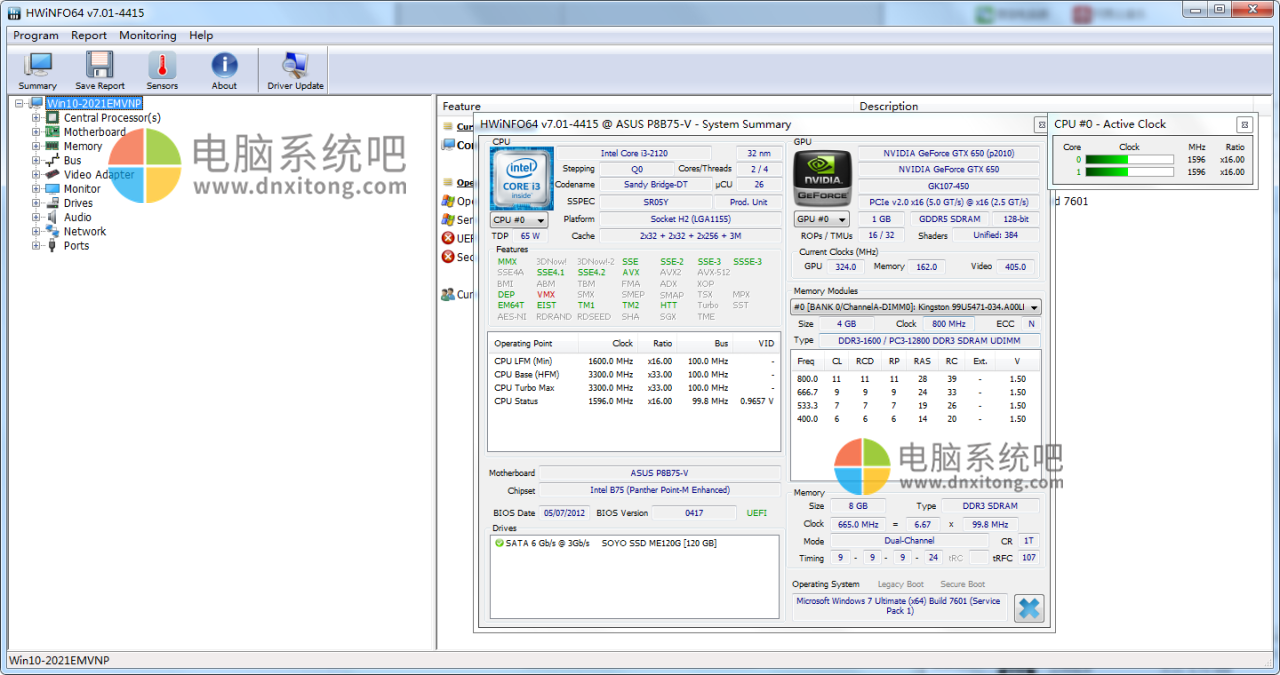Open Sensors via the thermometer icon

pyautogui.click(x=162, y=65)
